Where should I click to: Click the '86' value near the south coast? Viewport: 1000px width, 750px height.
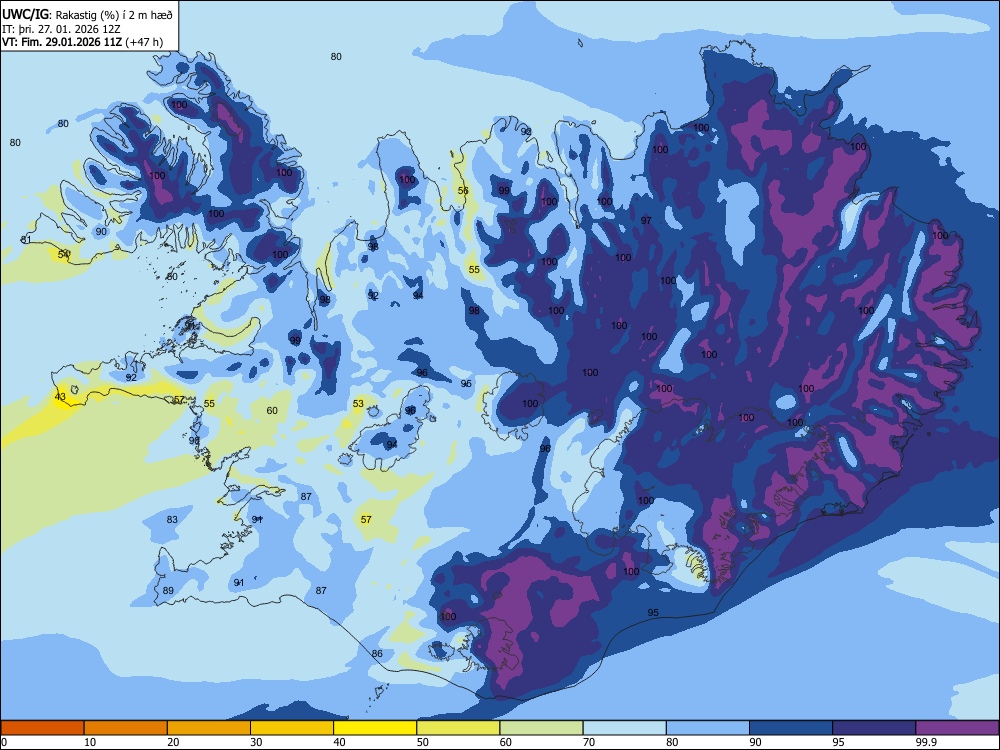coord(377,653)
